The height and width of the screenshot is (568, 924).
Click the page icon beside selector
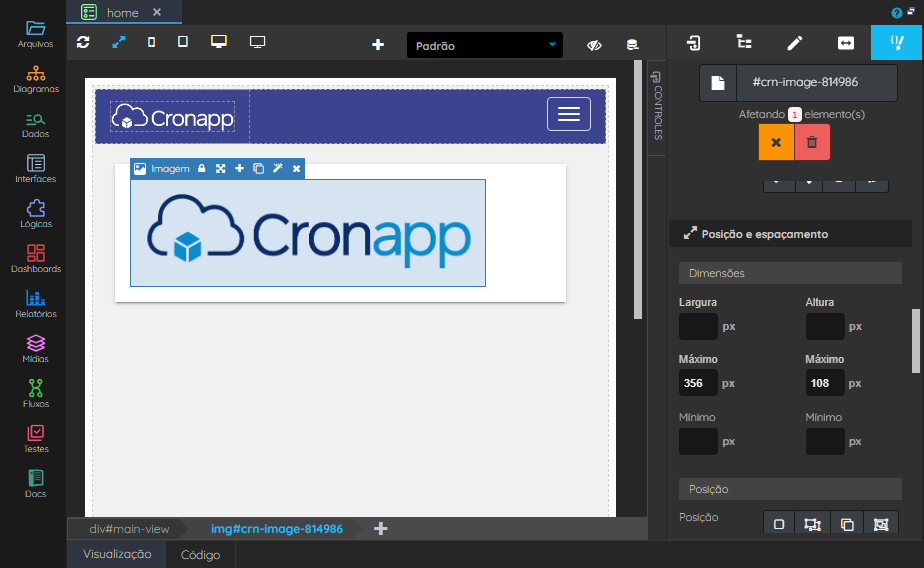(x=718, y=83)
